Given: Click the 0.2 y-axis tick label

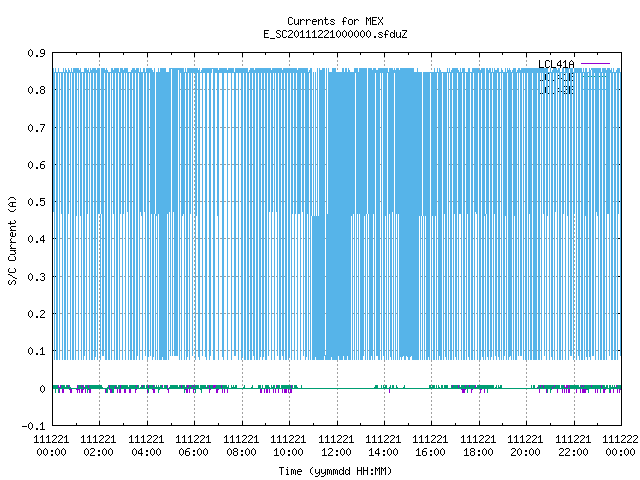Looking at the screenshot, I should 36,314.
